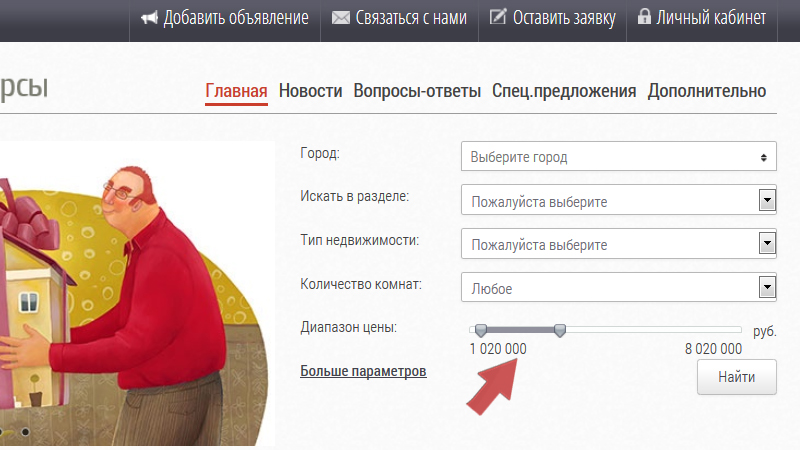Screen dimensions: 800x450
Task: Click the pencil-note icon by Оставить заявку
Action: pos(497,16)
